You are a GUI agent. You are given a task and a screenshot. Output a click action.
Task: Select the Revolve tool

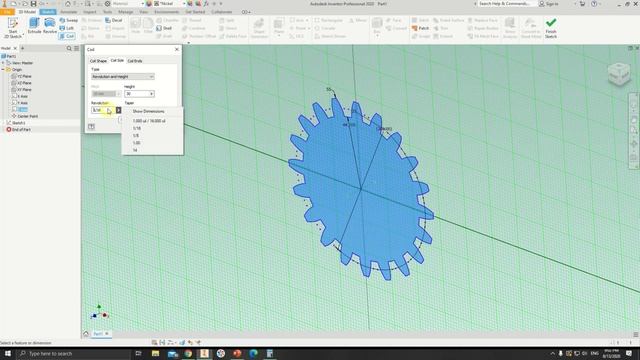coord(50,26)
